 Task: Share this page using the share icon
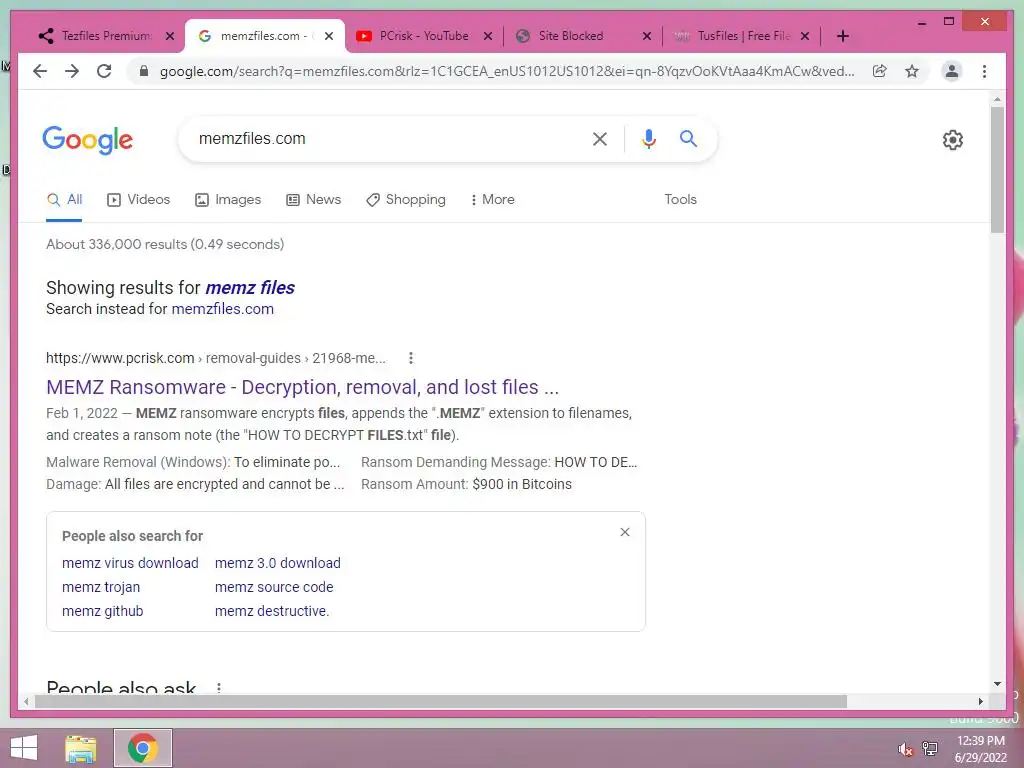880,71
